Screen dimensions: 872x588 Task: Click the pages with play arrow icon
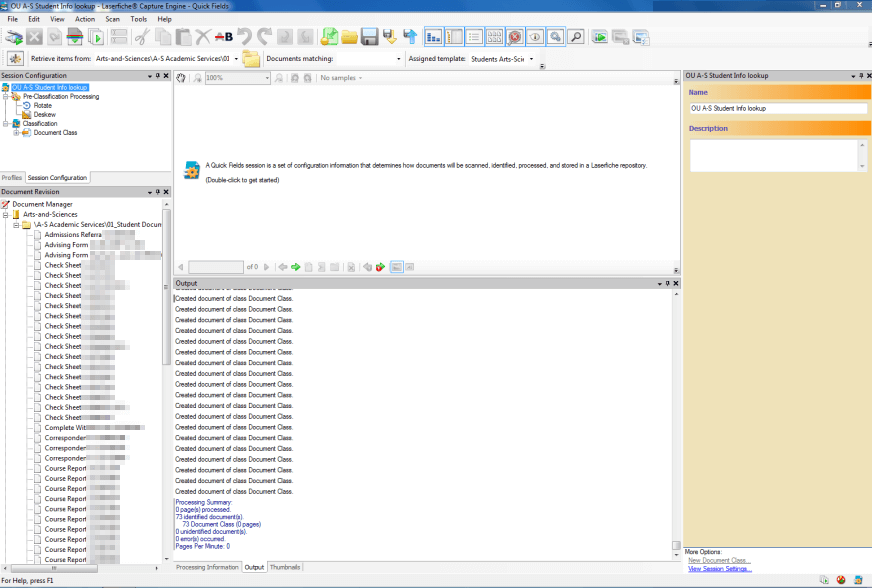pyautogui.click(x=96, y=37)
